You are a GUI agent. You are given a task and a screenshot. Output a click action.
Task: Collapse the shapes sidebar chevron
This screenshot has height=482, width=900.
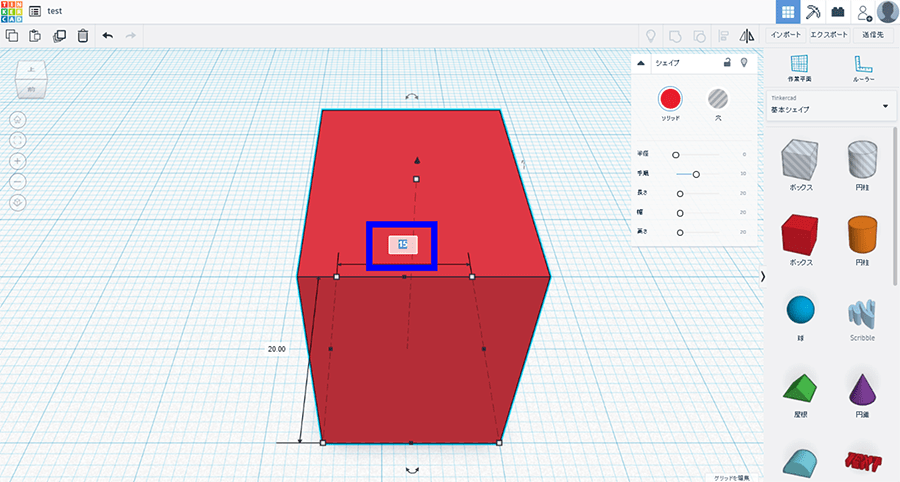(763, 277)
